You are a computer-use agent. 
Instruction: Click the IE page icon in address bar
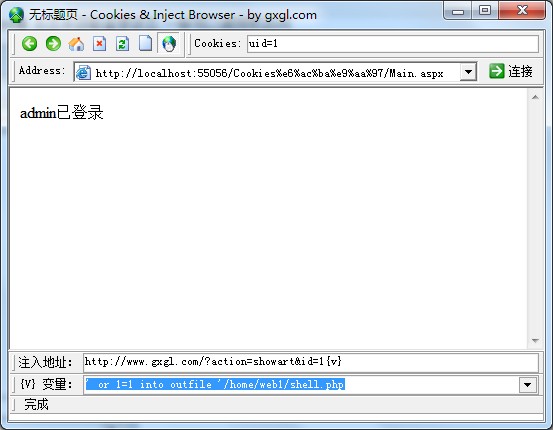click(x=84, y=72)
